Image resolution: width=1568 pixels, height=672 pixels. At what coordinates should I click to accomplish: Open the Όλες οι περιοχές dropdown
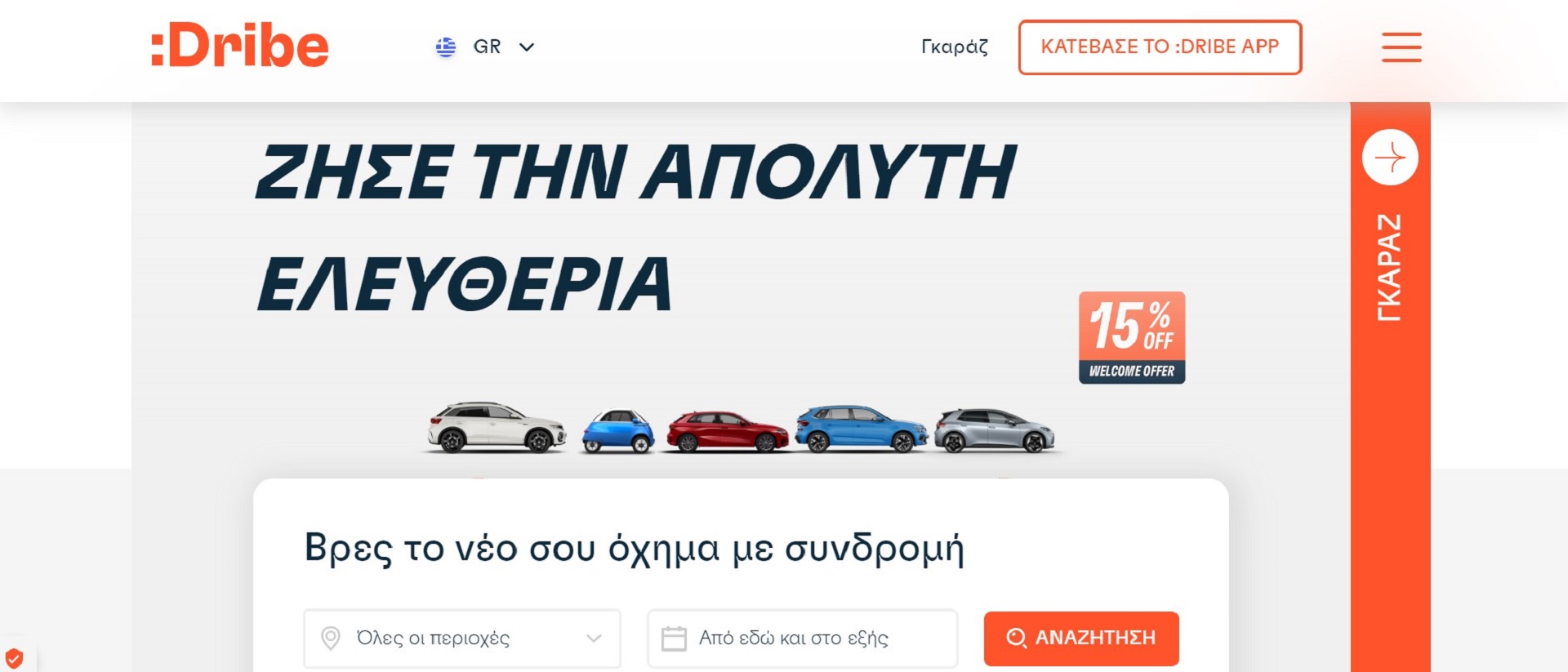tap(462, 638)
